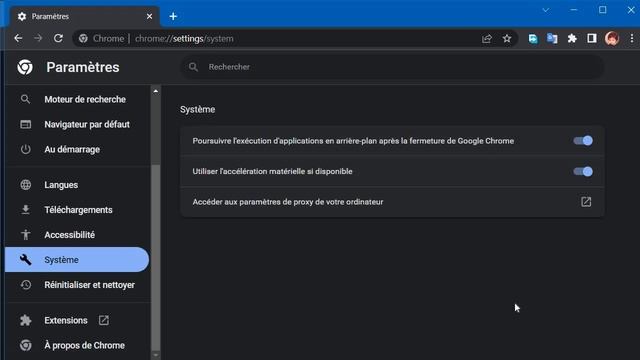Click the external-link icon next to Extensions

(x=104, y=320)
